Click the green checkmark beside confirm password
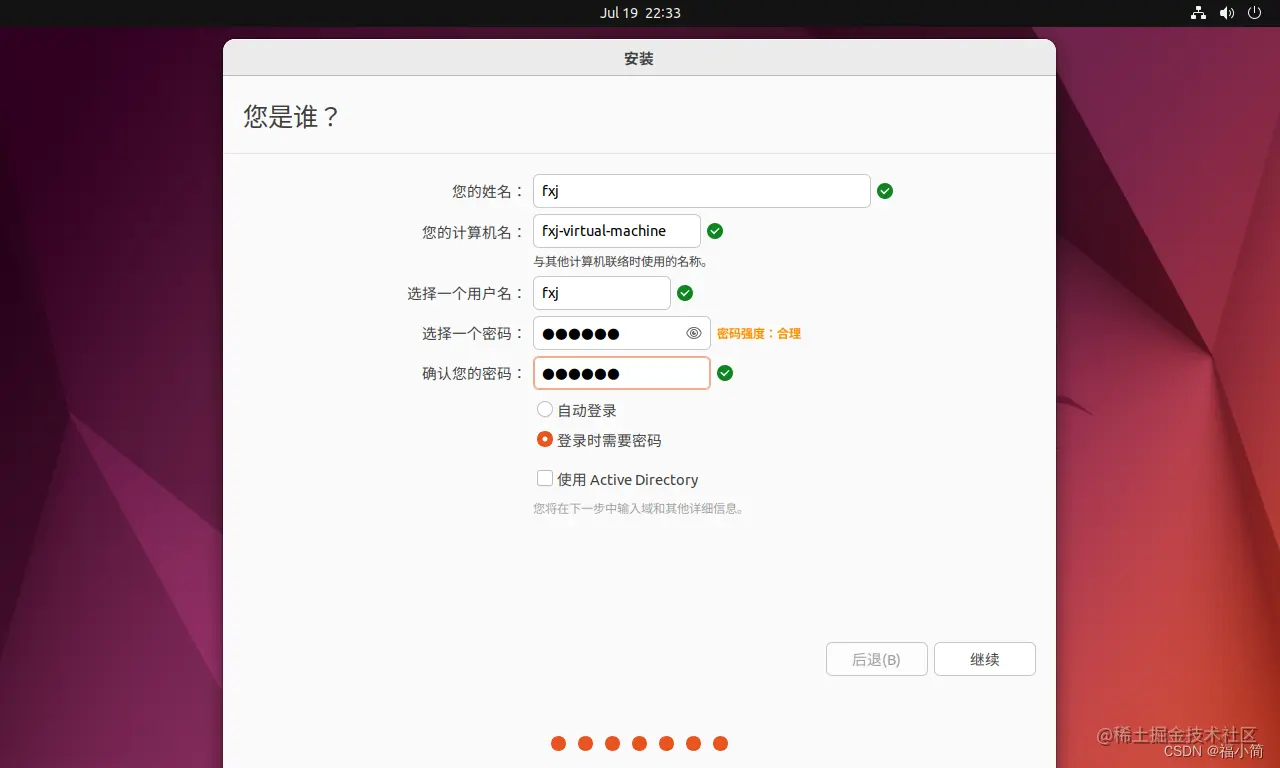1280x768 pixels. [x=726, y=373]
